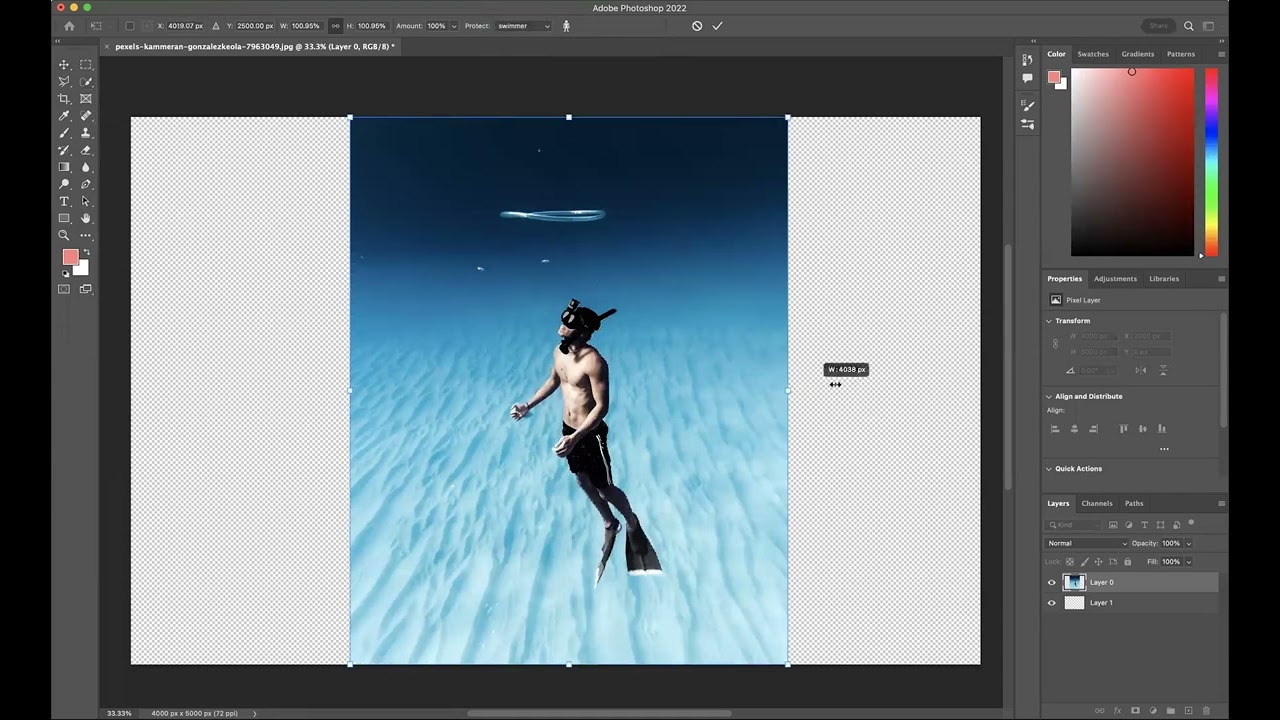Image resolution: width=1280 pixels, height=720 pixels.
Task: Switch to the Swatches tab
Action: (x=1093, y=54)
